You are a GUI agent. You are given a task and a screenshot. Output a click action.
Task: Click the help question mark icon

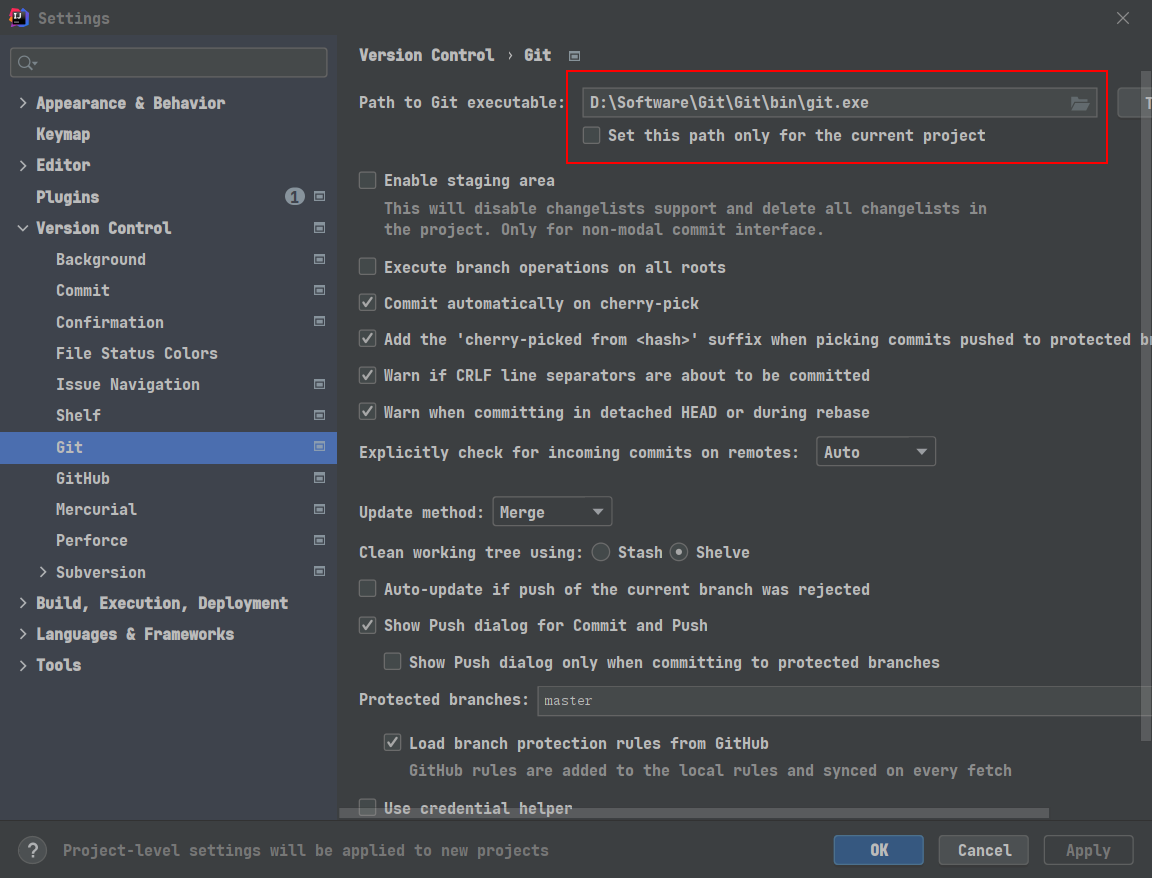pyautogui.click(x=32, y=851)
